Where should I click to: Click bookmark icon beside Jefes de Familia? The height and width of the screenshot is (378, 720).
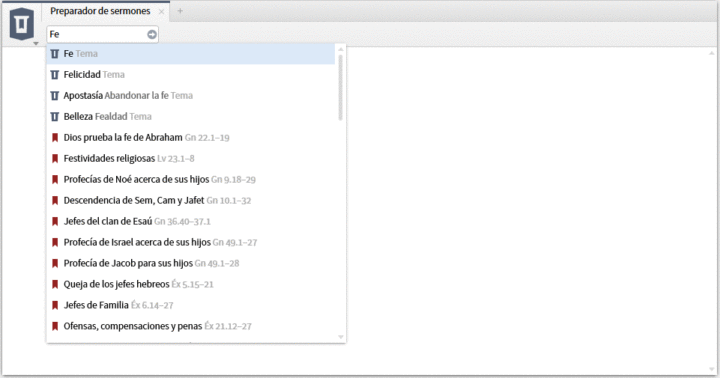[x=55, y=305]
